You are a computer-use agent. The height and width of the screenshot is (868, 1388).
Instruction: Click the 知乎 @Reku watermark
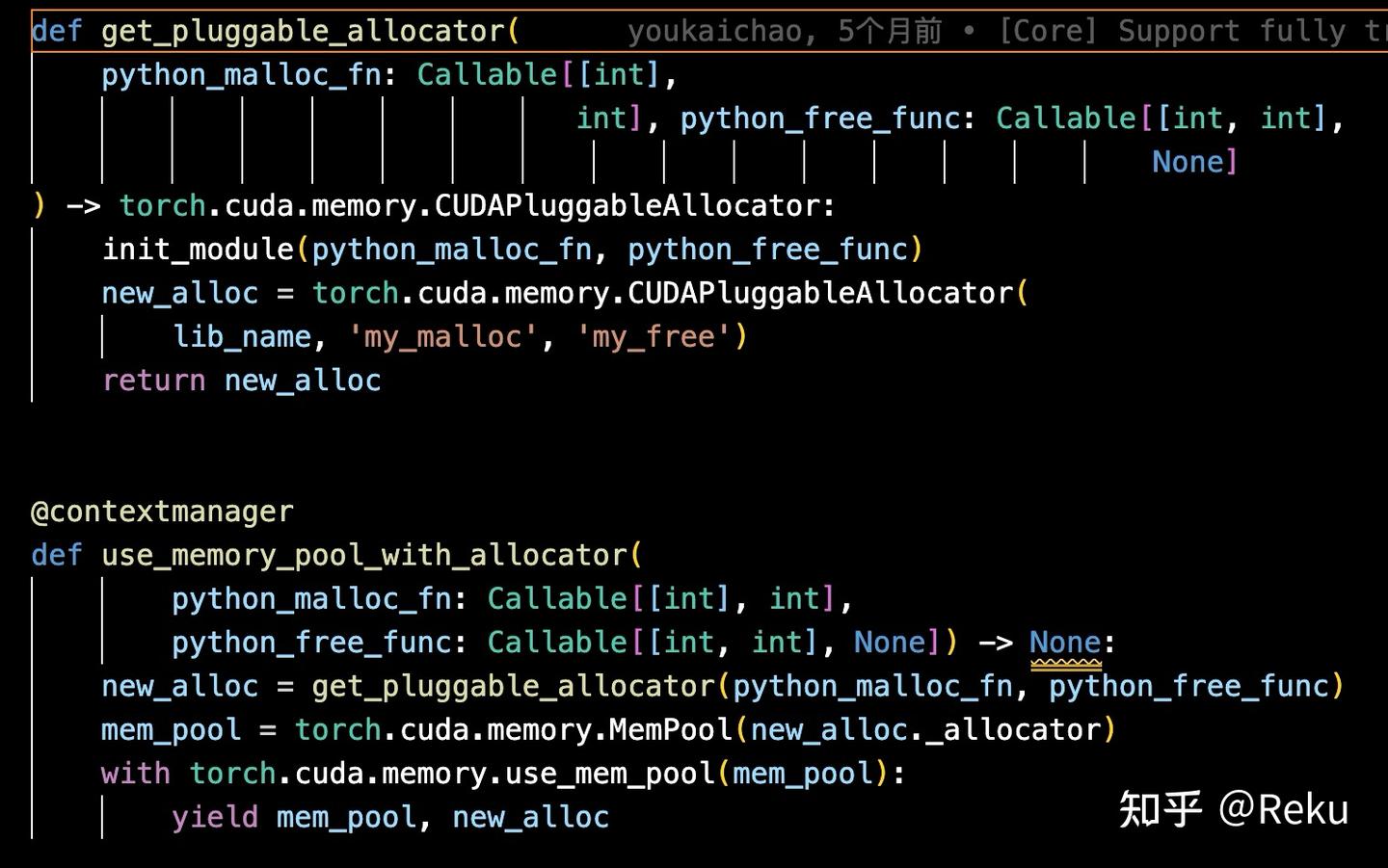coord(1233,809)
